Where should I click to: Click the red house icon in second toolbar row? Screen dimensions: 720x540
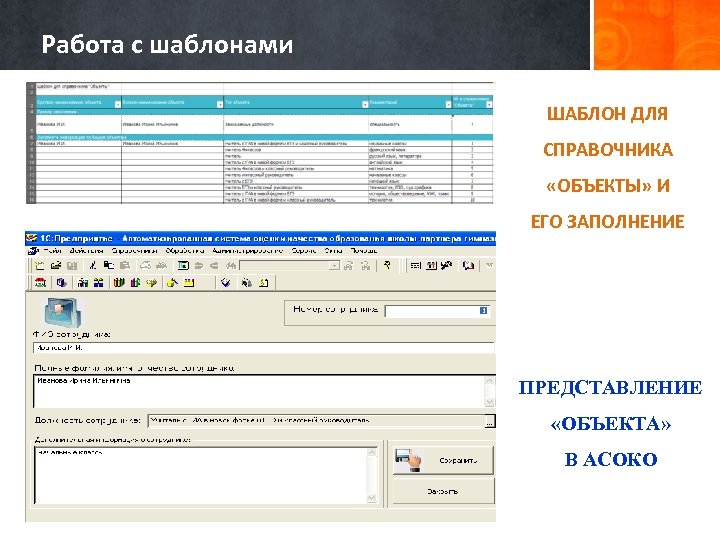(x=40, y=282)
